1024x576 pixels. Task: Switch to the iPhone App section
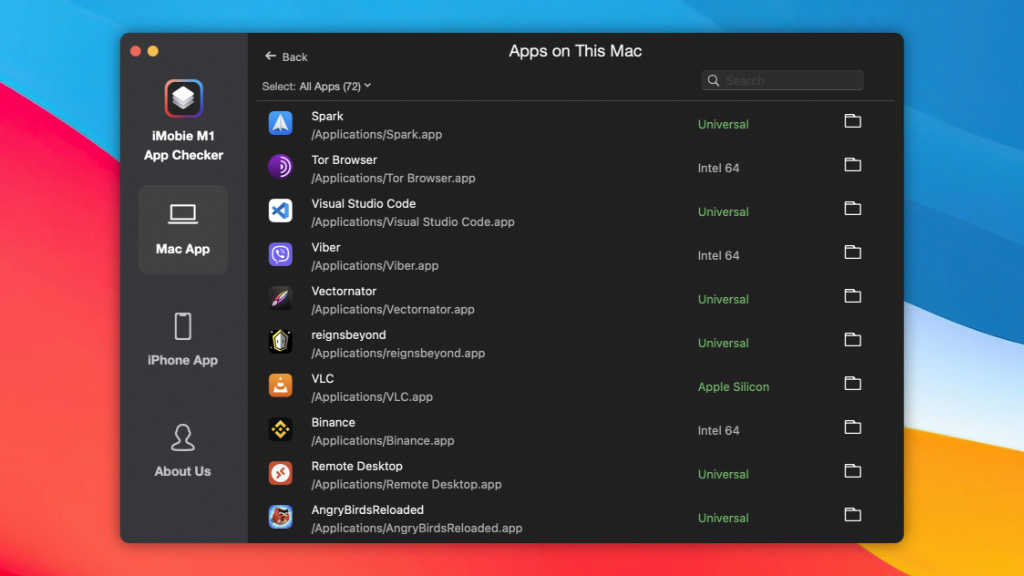coord(183,340)
